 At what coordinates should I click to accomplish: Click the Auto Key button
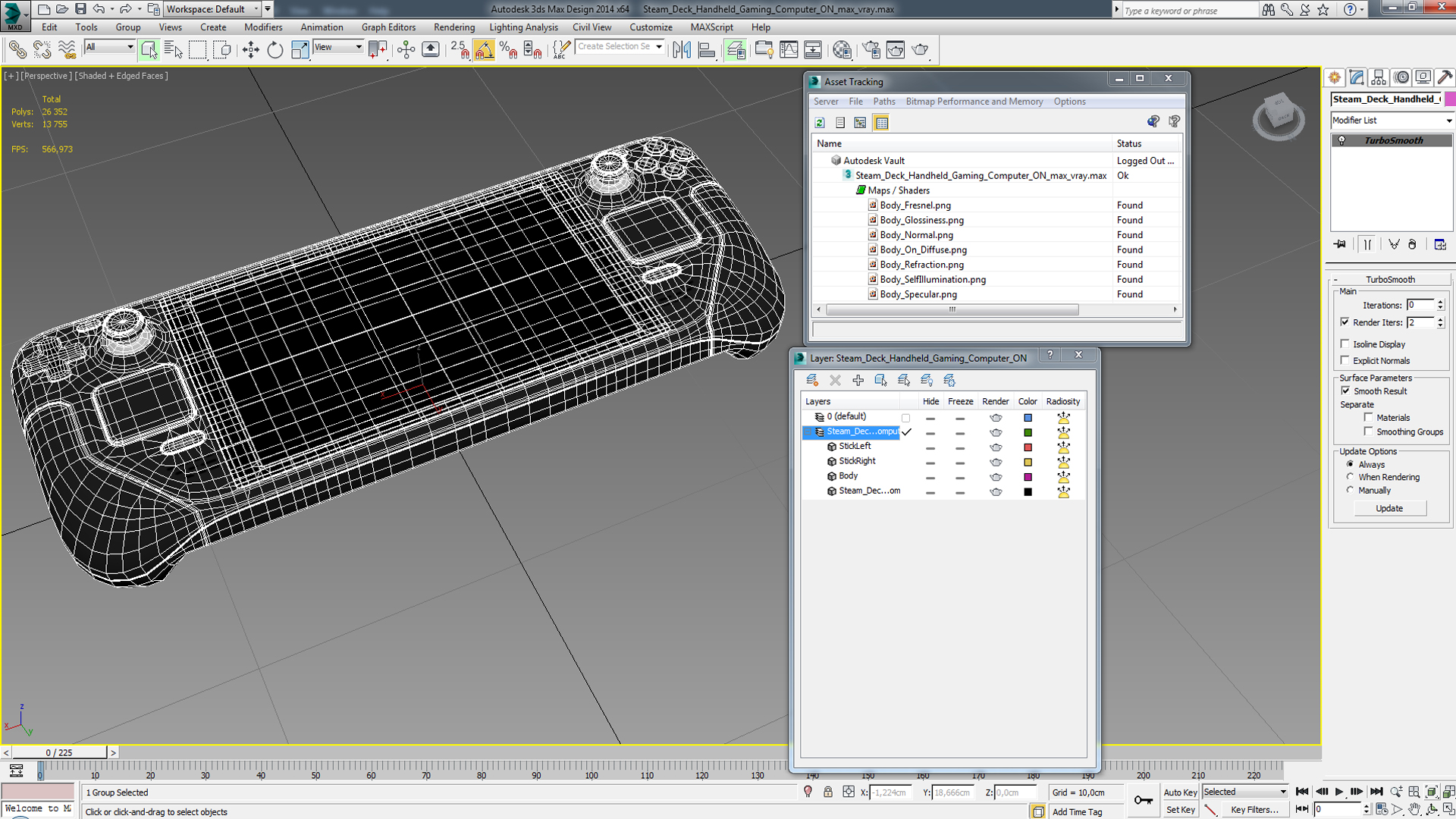(1180, 792)
